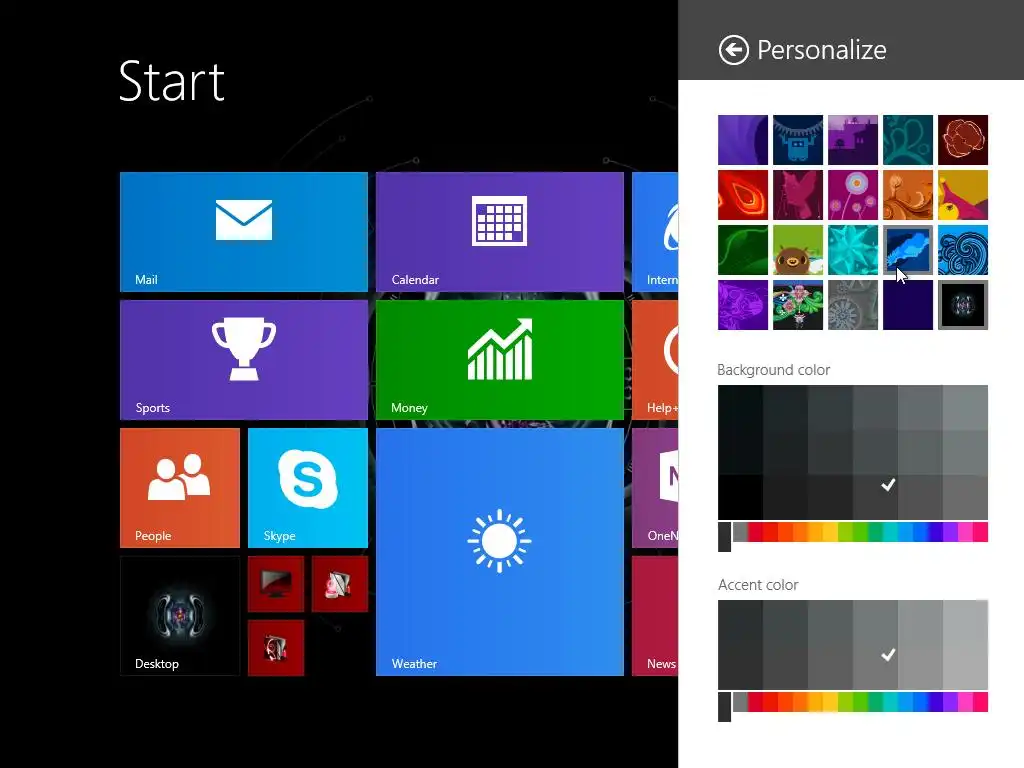Open the Calendar tile
The height and width of the screenshot is (768, 1024).
(x=500, y=232)
